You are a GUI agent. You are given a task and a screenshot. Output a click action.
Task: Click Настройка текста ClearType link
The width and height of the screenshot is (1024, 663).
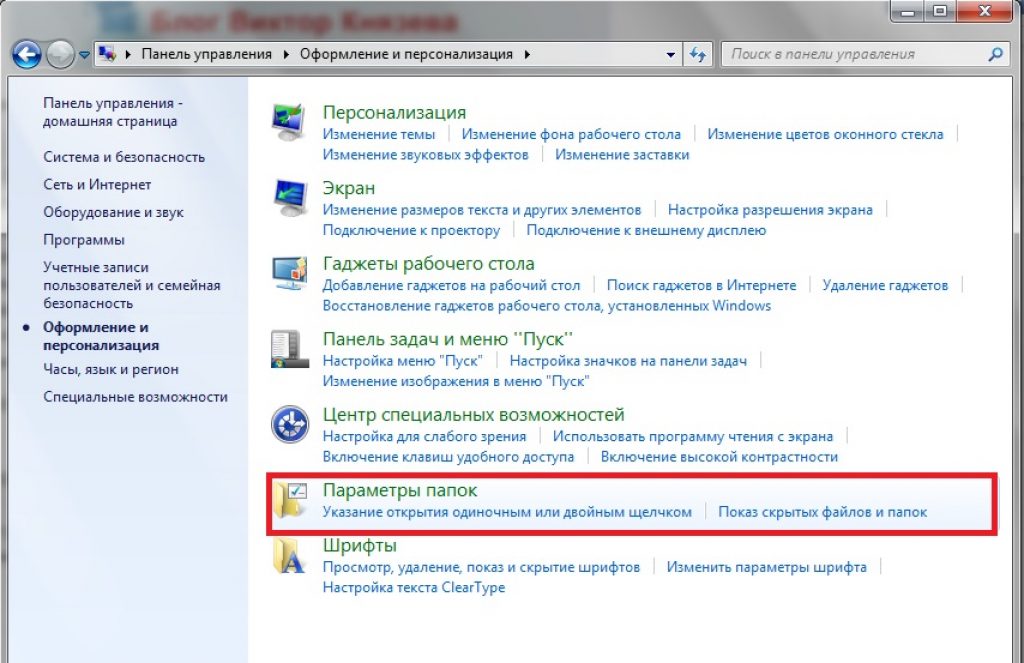pyautogui.click(x=414, y=588)
